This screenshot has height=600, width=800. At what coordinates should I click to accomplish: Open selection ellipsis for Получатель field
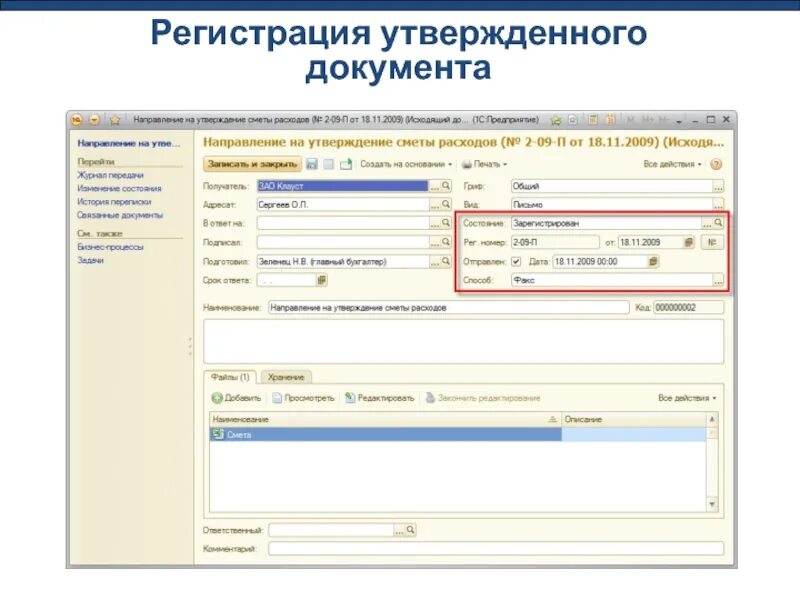tap(434, 186)
